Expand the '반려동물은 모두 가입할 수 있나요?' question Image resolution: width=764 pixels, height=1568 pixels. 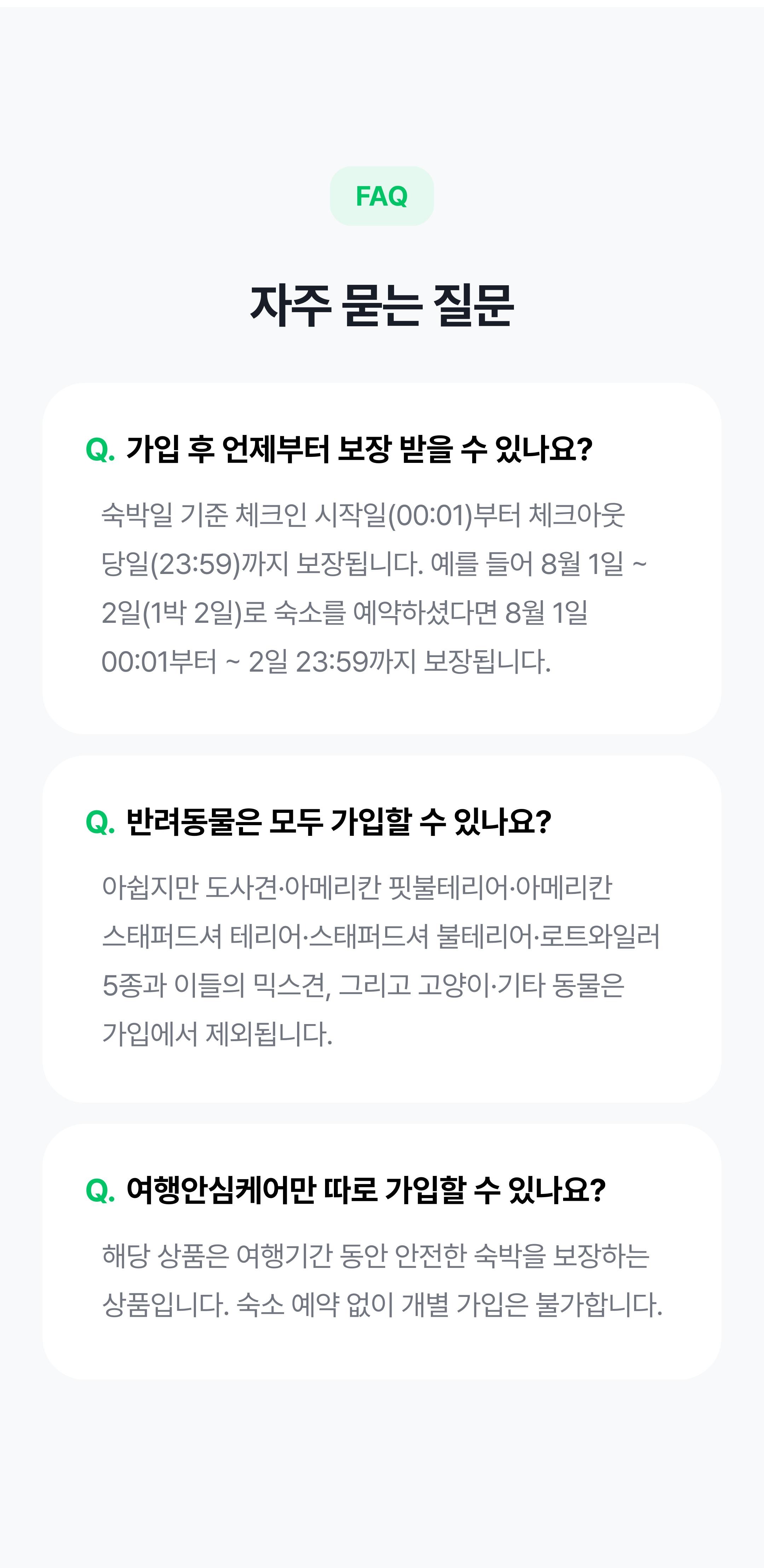(339, 822)
